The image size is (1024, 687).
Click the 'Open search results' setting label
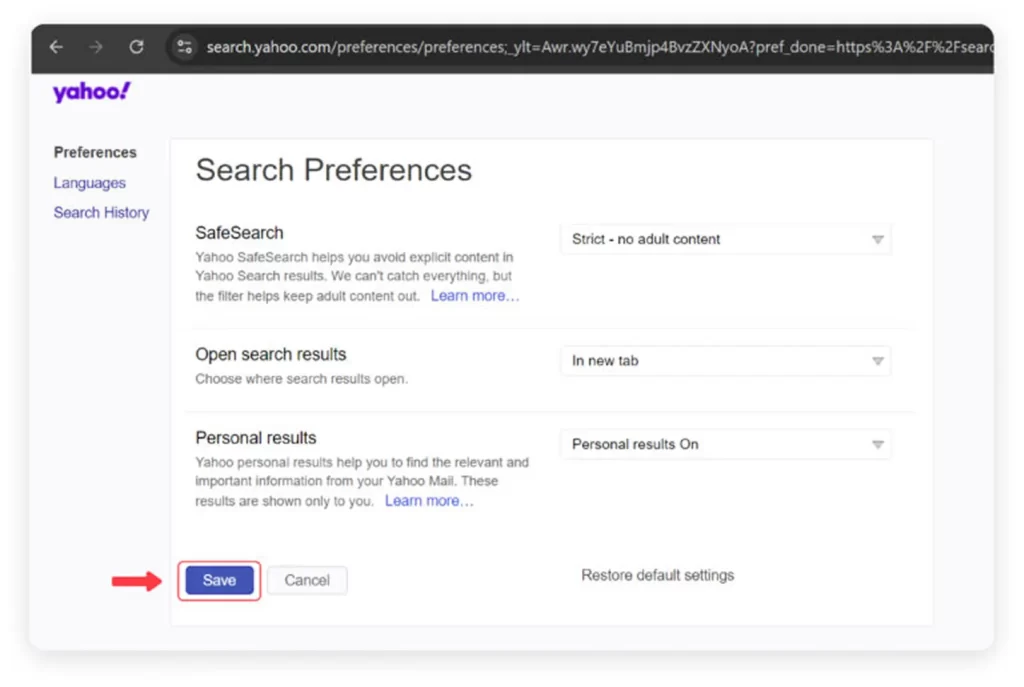pos(271,354)
